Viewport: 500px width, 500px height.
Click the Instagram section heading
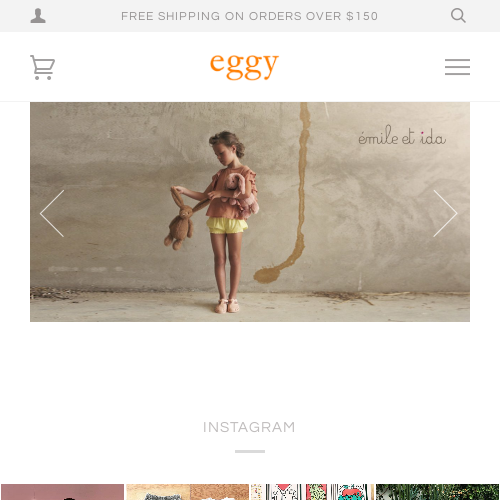[249, 427]
